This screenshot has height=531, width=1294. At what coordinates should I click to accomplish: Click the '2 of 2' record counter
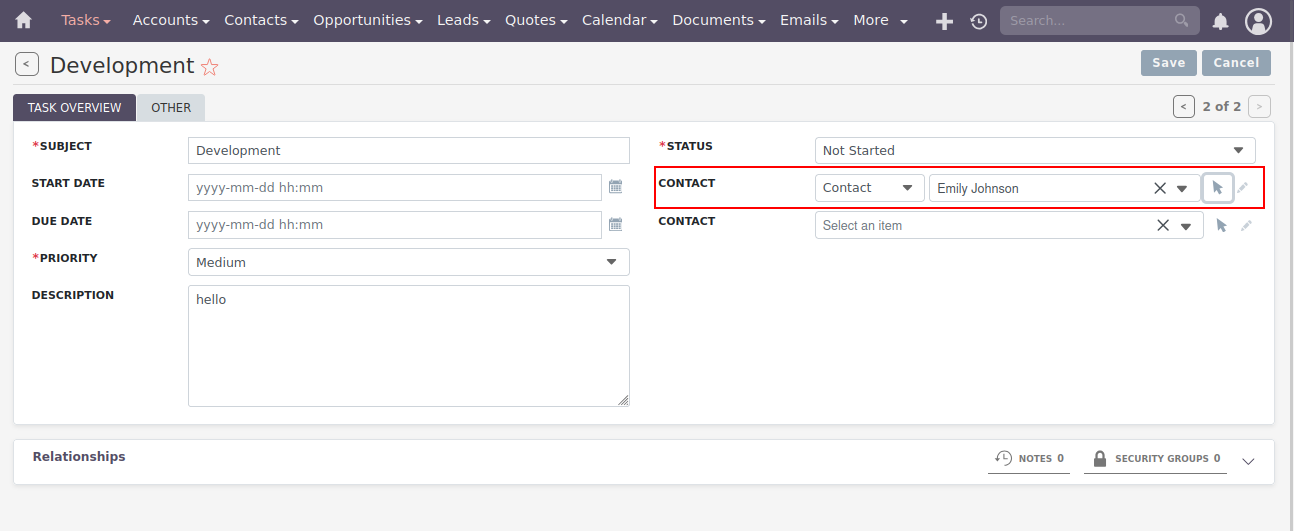pos(1222,106)
